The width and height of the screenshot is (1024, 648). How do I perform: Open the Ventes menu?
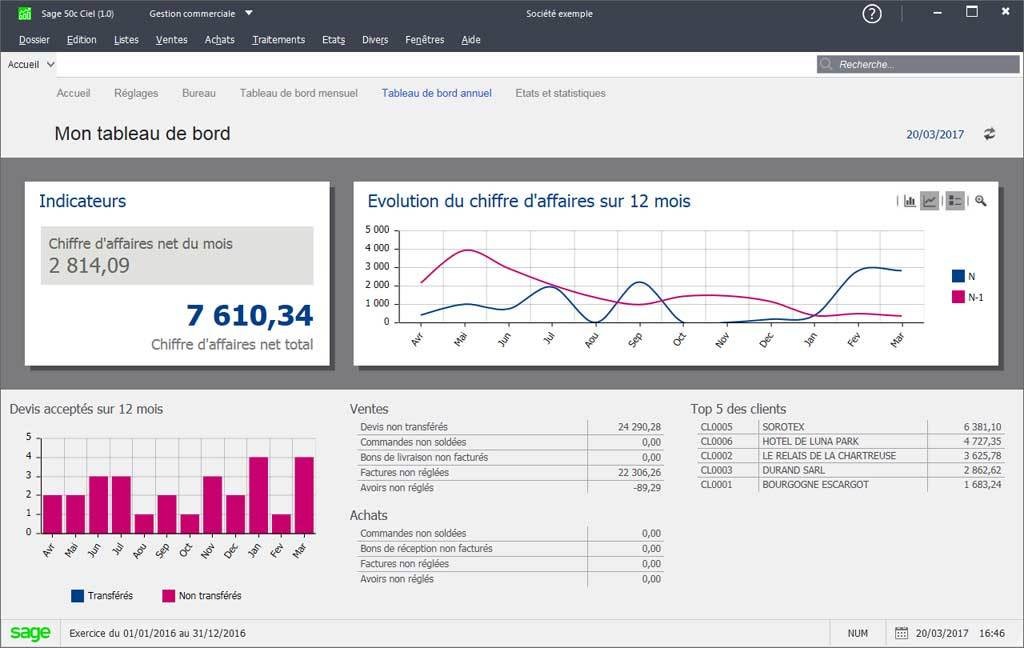coord(171,40)
